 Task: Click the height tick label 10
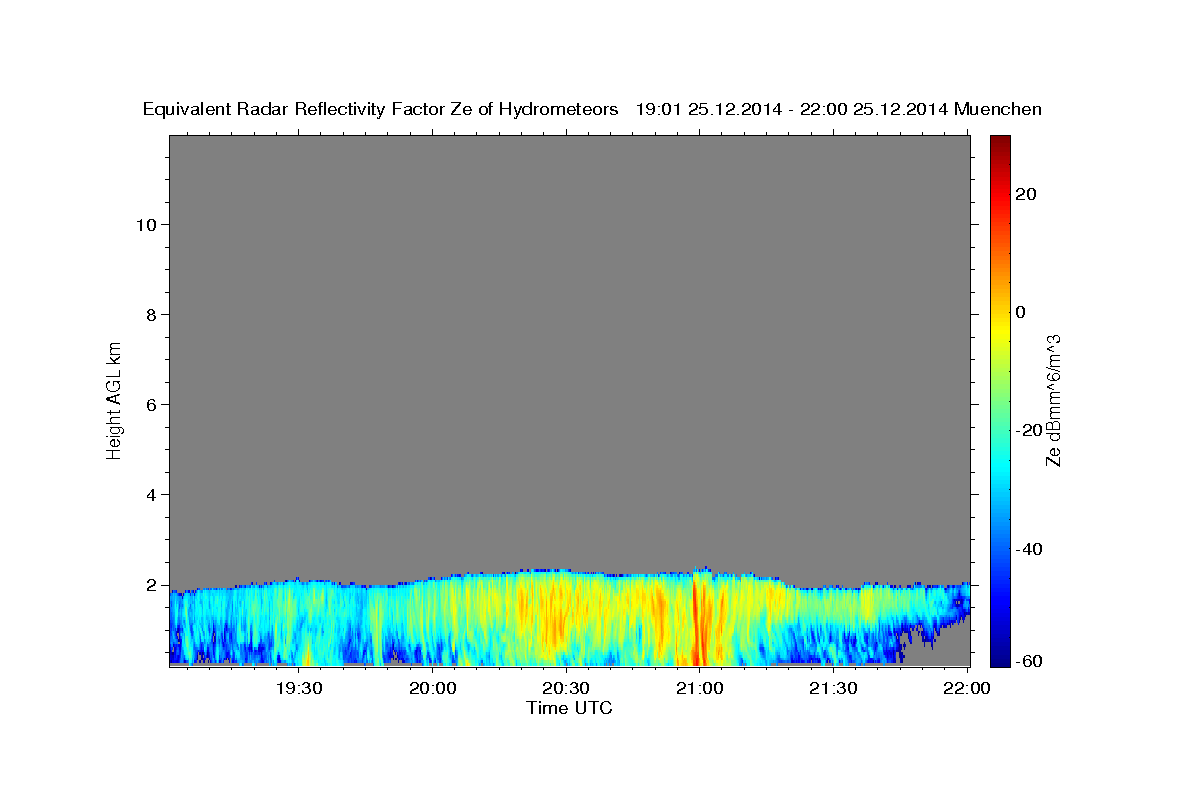click(145, 224)
